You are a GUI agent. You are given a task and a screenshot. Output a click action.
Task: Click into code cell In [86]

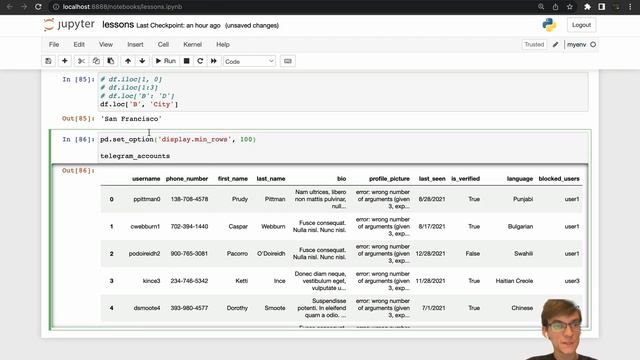pyautogui.click(x=343, y=147)
